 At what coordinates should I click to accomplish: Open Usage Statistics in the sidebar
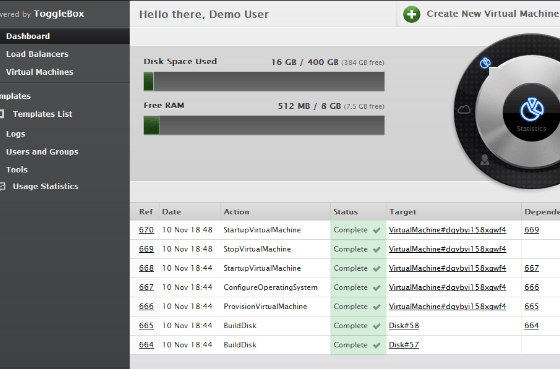[x=45, y=186]
